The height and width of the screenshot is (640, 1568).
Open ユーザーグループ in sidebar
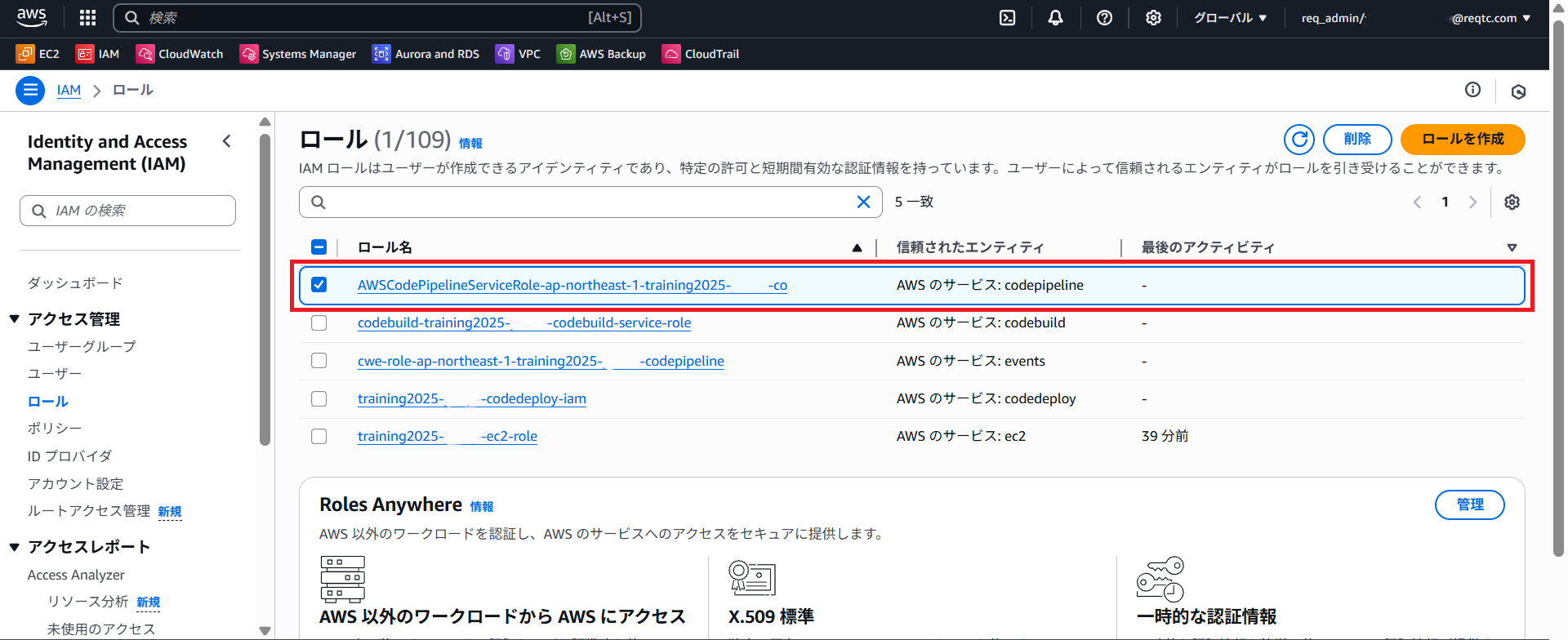coord(82,346)
